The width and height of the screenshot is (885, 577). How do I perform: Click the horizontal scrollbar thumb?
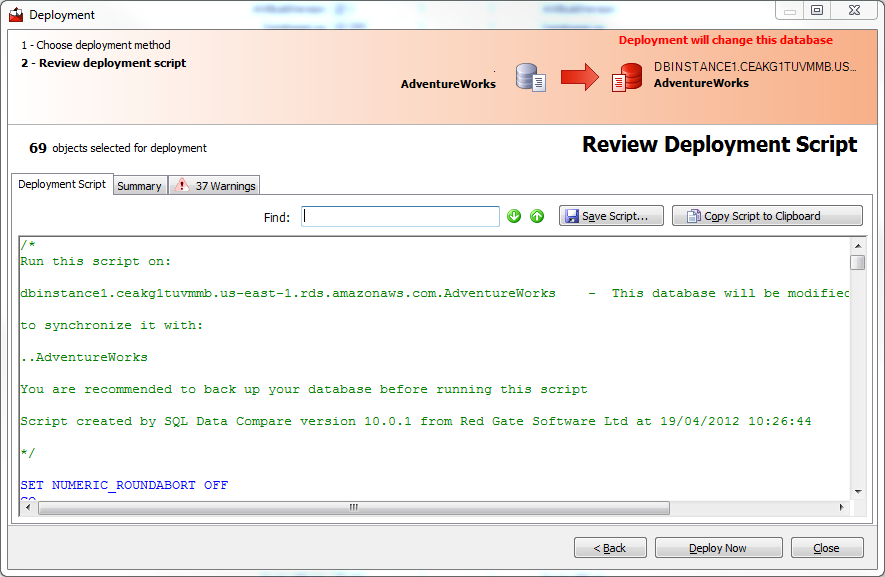[354, 508]
